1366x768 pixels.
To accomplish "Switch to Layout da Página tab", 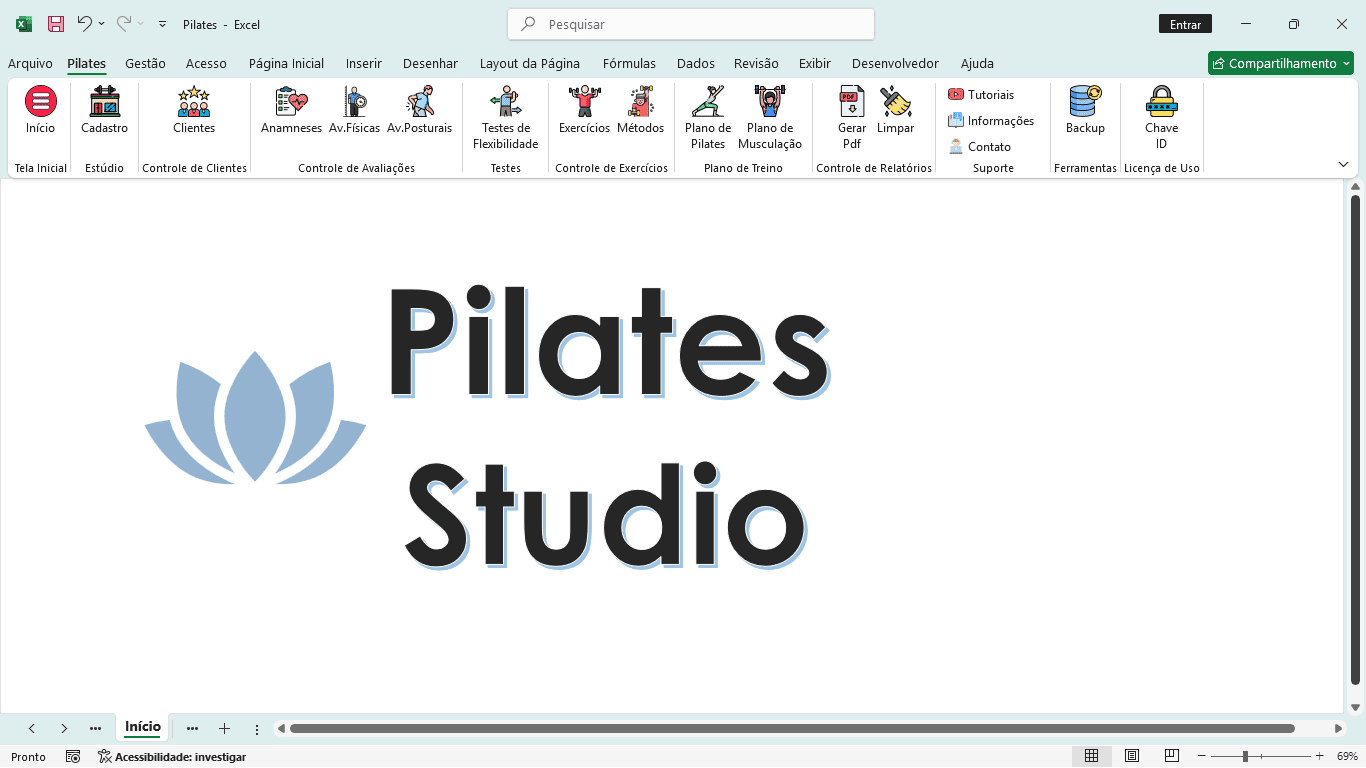I will tap(530, 63).
